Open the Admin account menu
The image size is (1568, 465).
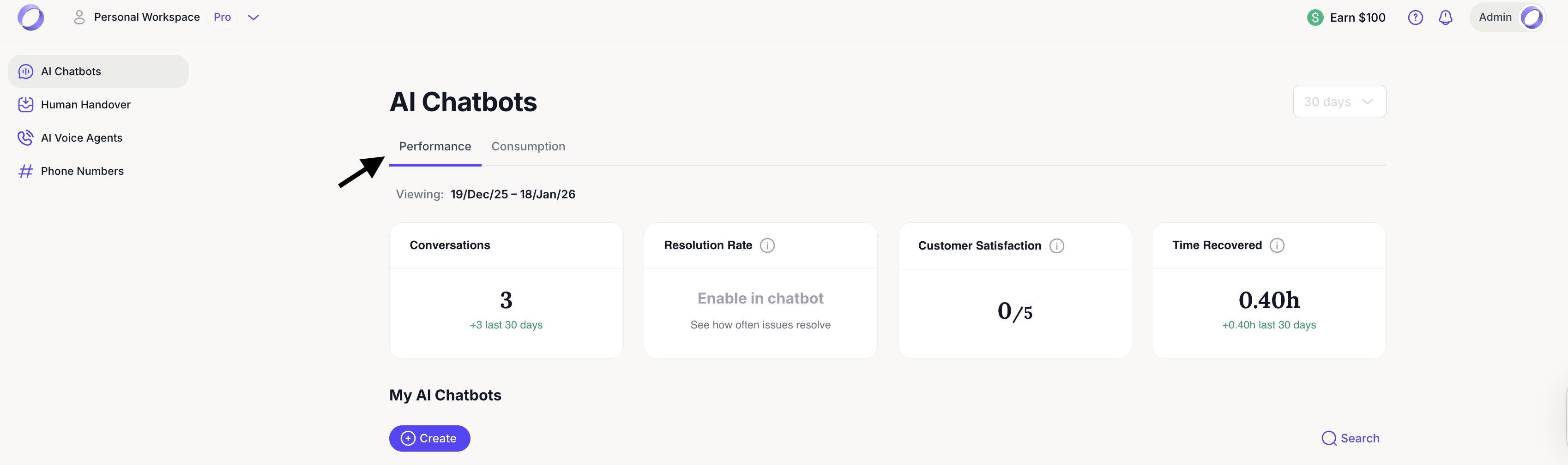1506,18
